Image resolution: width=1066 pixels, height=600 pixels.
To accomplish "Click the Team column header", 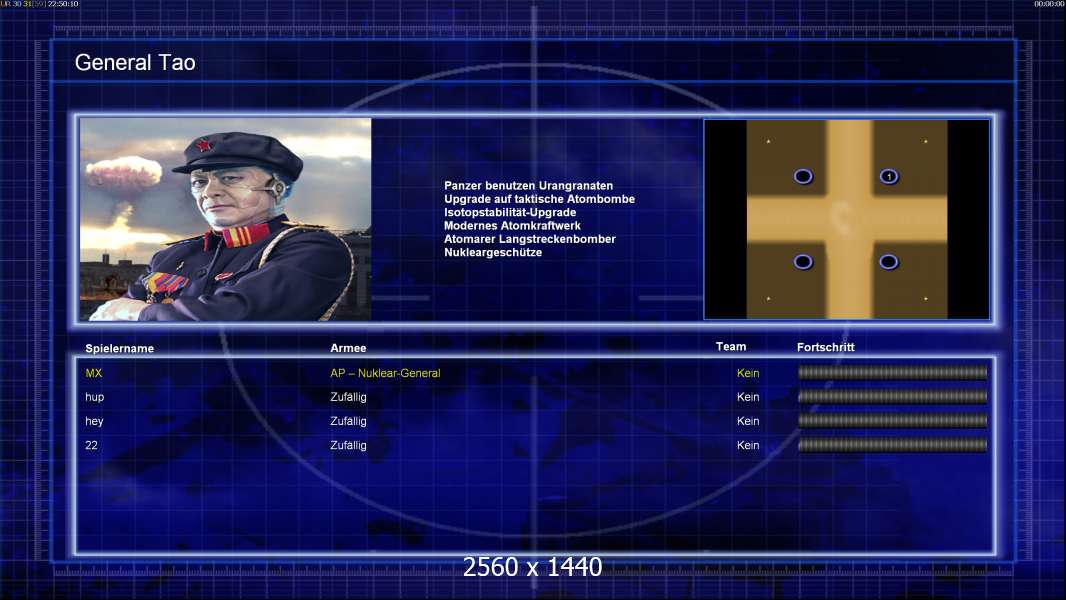I will (x=731, y=347).
